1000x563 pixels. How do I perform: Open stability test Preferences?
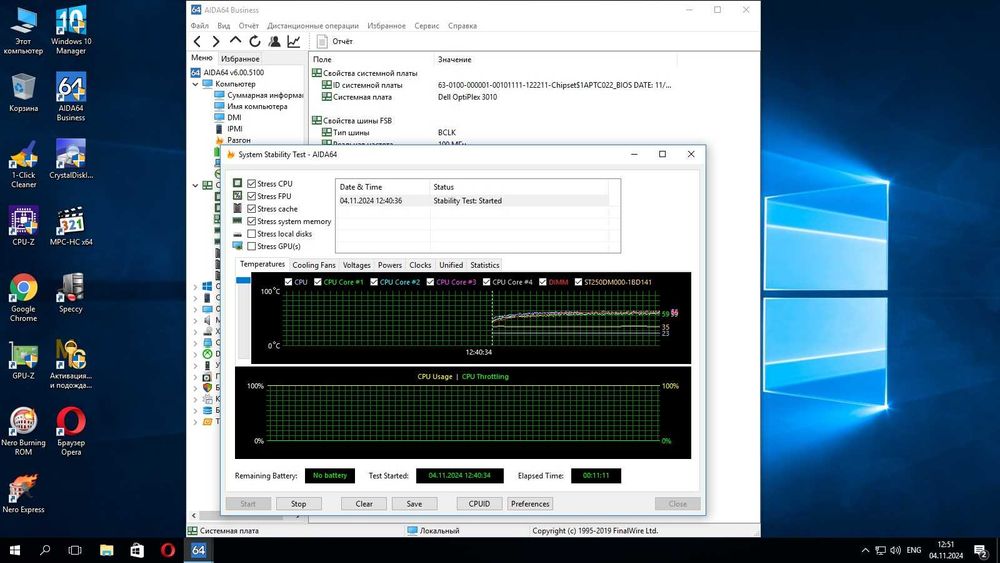[x=530, y=504]
